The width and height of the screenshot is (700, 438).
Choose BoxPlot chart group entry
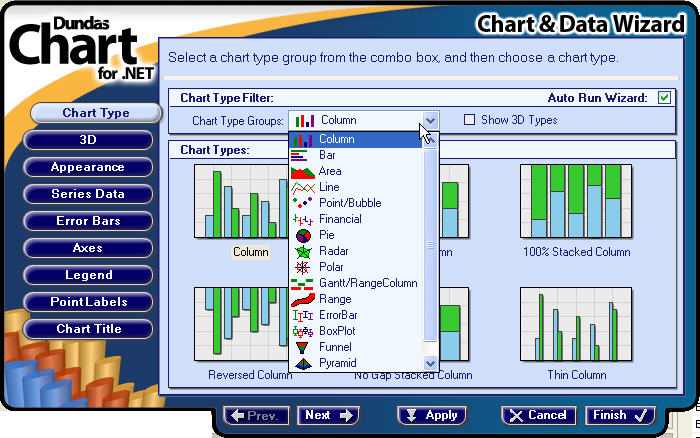click(x=356, y=332)
